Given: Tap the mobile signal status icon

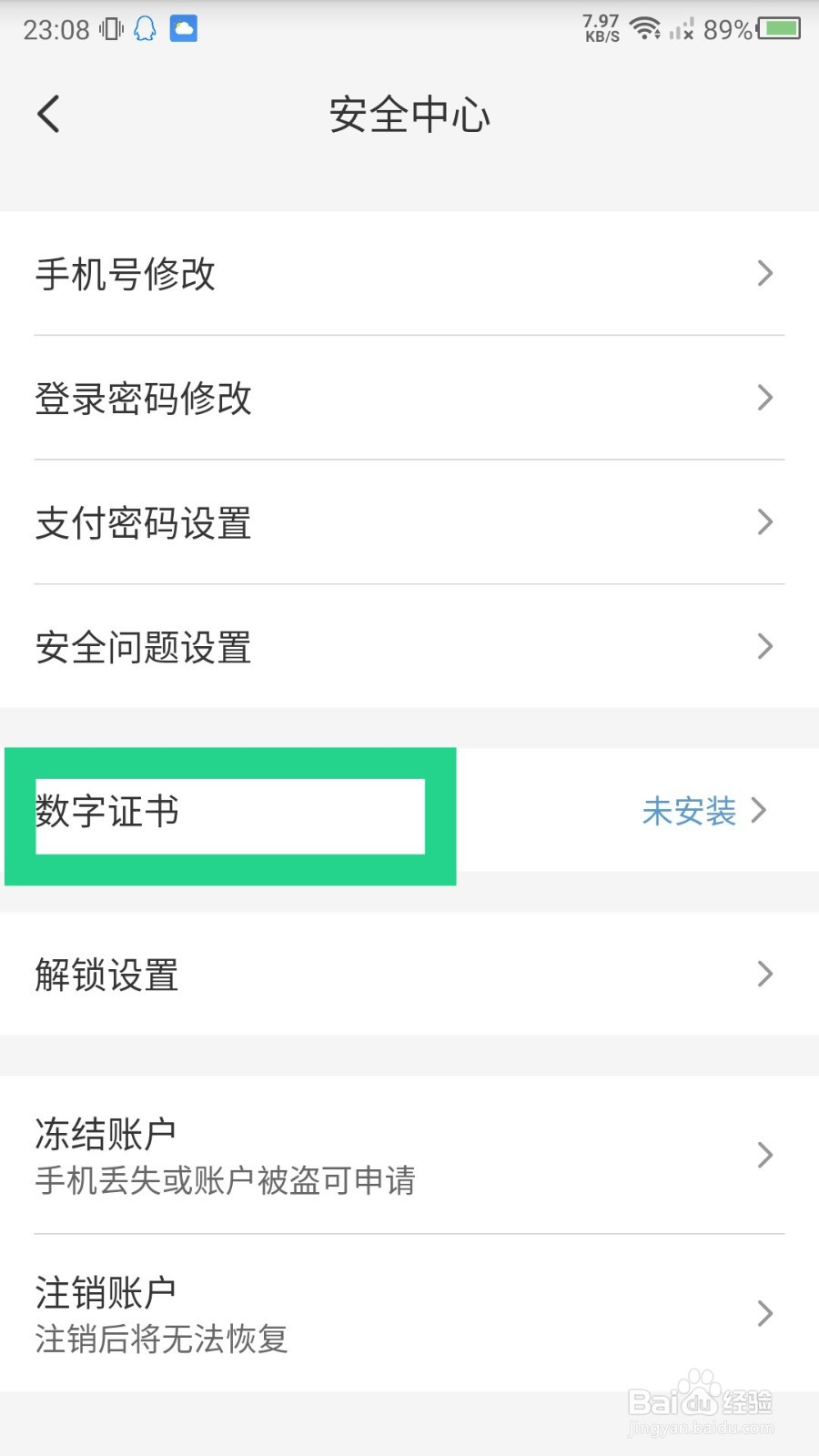Looking at the screenshot, I should (x=681, y=30).
